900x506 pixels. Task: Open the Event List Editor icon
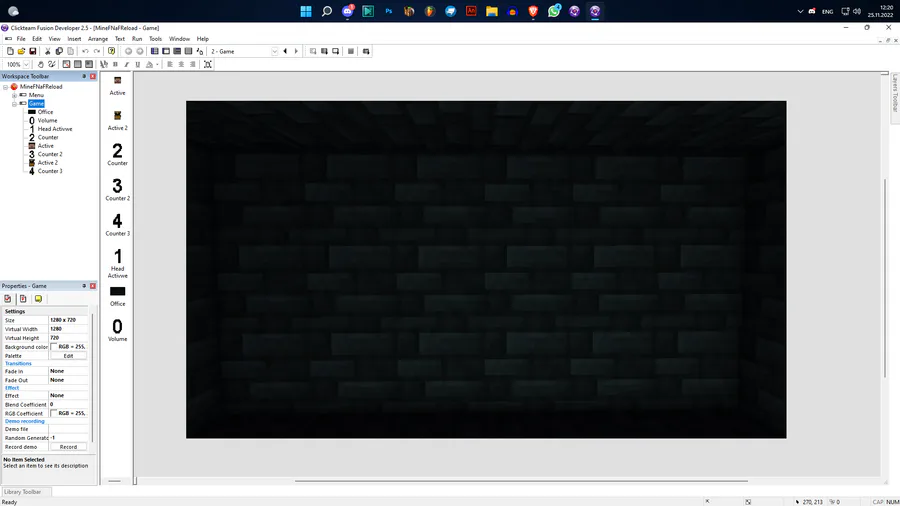(x=188, y=51)
